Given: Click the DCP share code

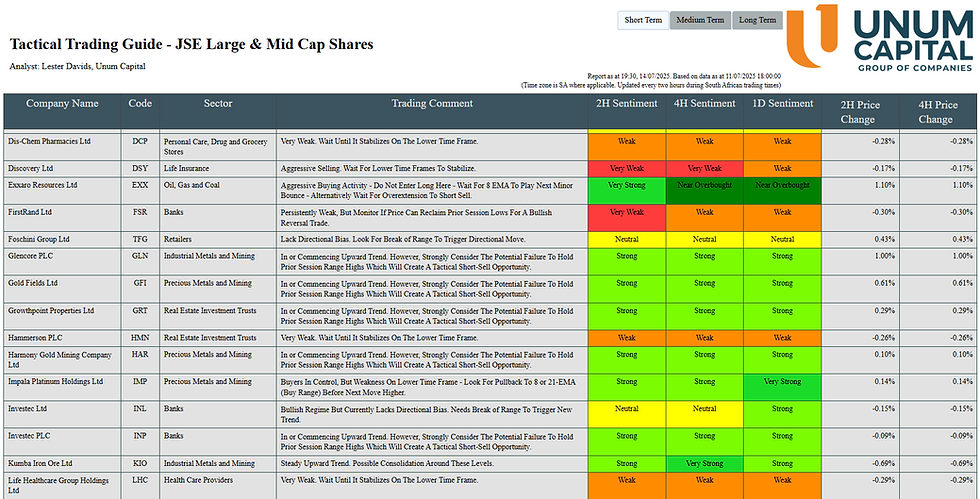Looking at the screenshot, I should [140, 141].
